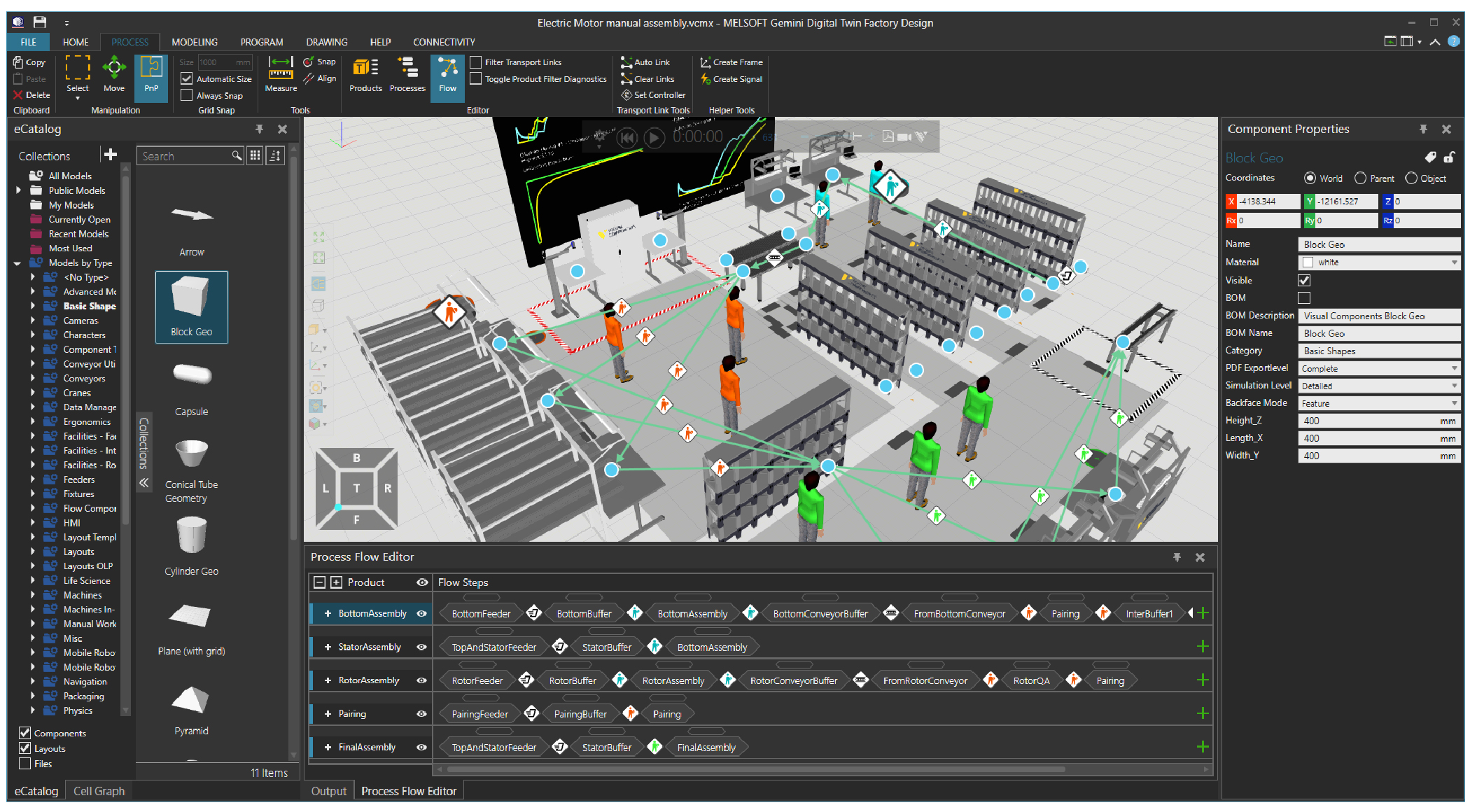Switch to the HOME ribbon tab
The width and height of the screenshot is (1470, 812).
click(76, 42)
